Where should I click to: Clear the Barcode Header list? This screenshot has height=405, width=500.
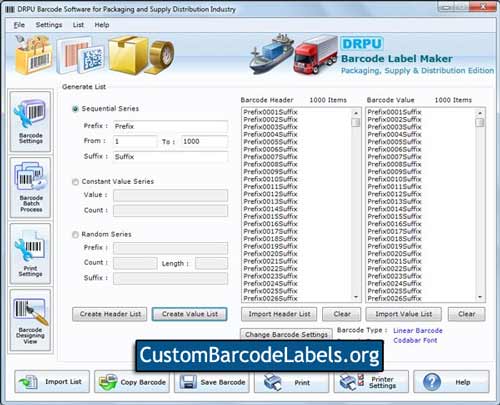pos(342,314)
